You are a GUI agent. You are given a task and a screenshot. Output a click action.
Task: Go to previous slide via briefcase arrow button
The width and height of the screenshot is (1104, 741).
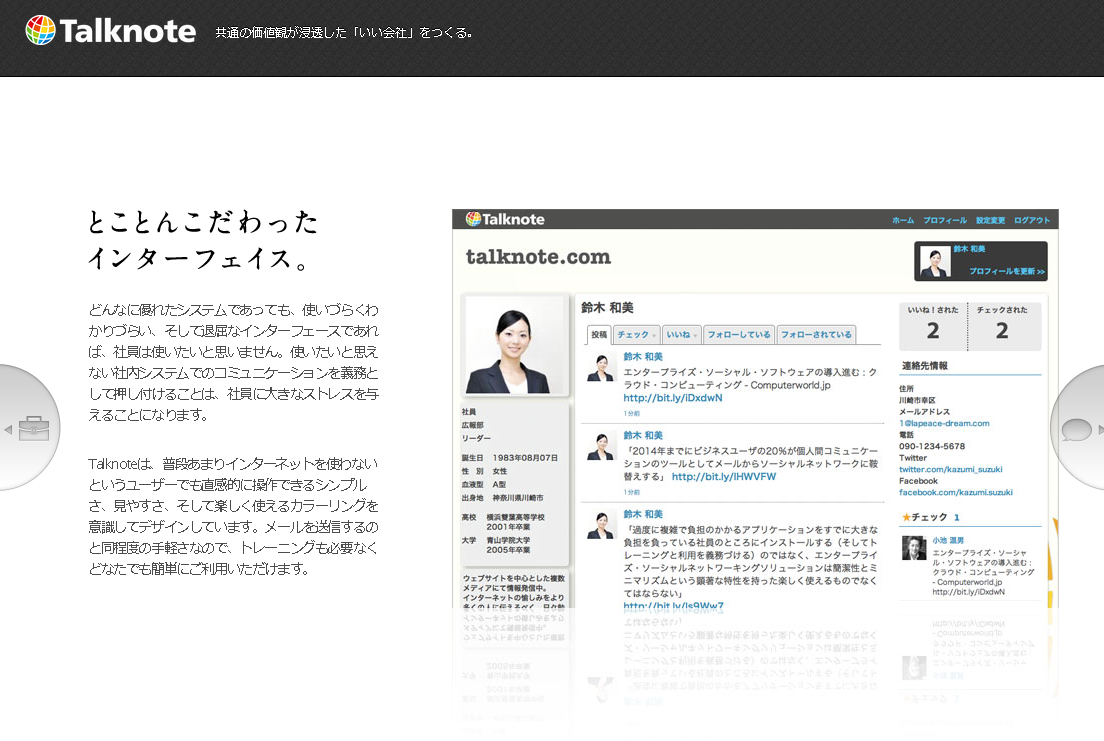[28, 428]
